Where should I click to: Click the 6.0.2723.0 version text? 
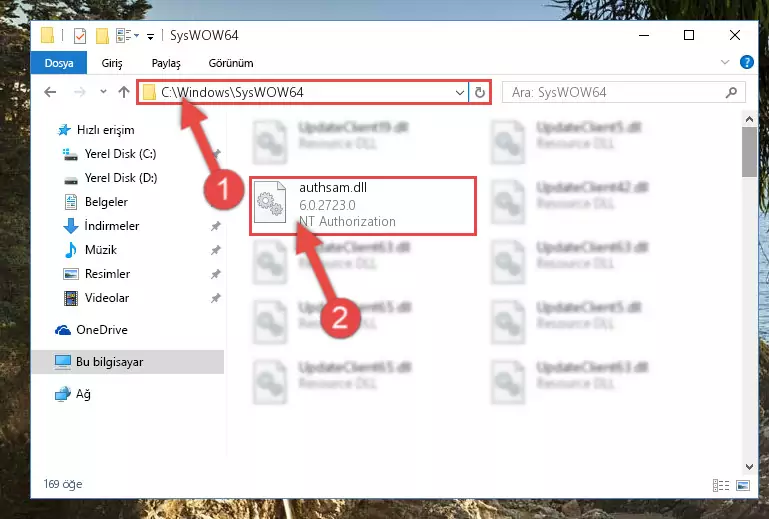[x=327, y=205]
